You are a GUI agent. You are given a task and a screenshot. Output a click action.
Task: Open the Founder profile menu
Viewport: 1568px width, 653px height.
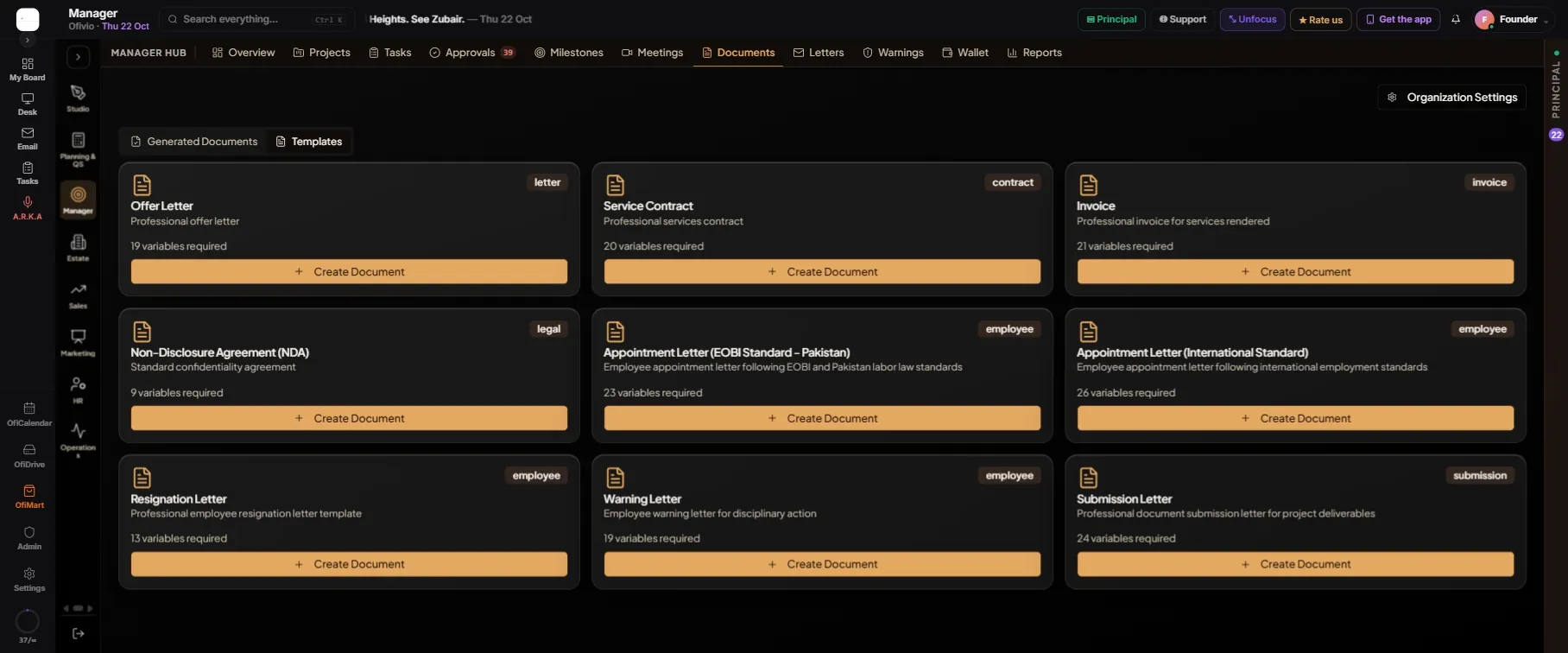pyautogui.click(x=1511, y=19)
